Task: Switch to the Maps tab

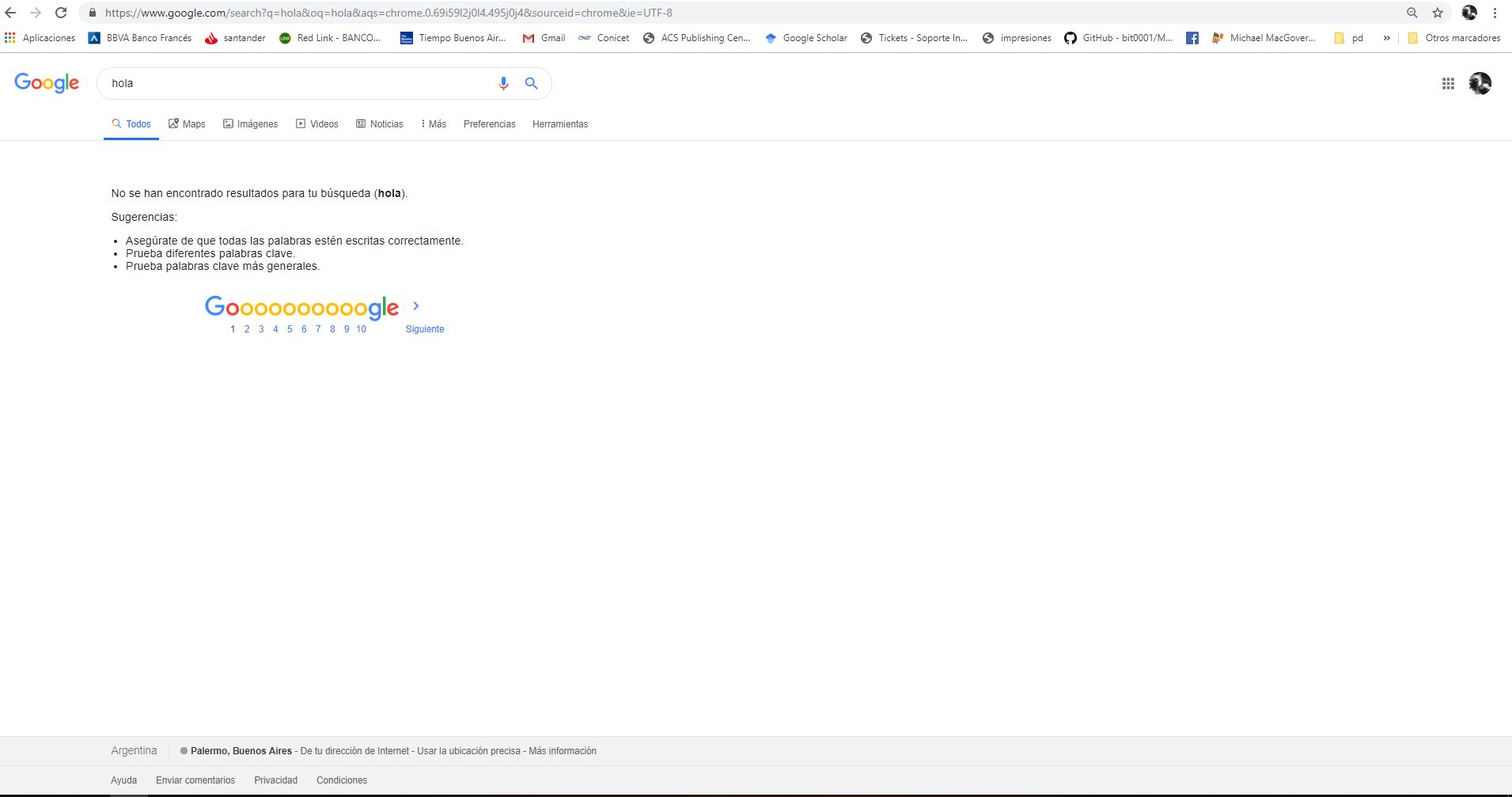Action: click(187, 124)
